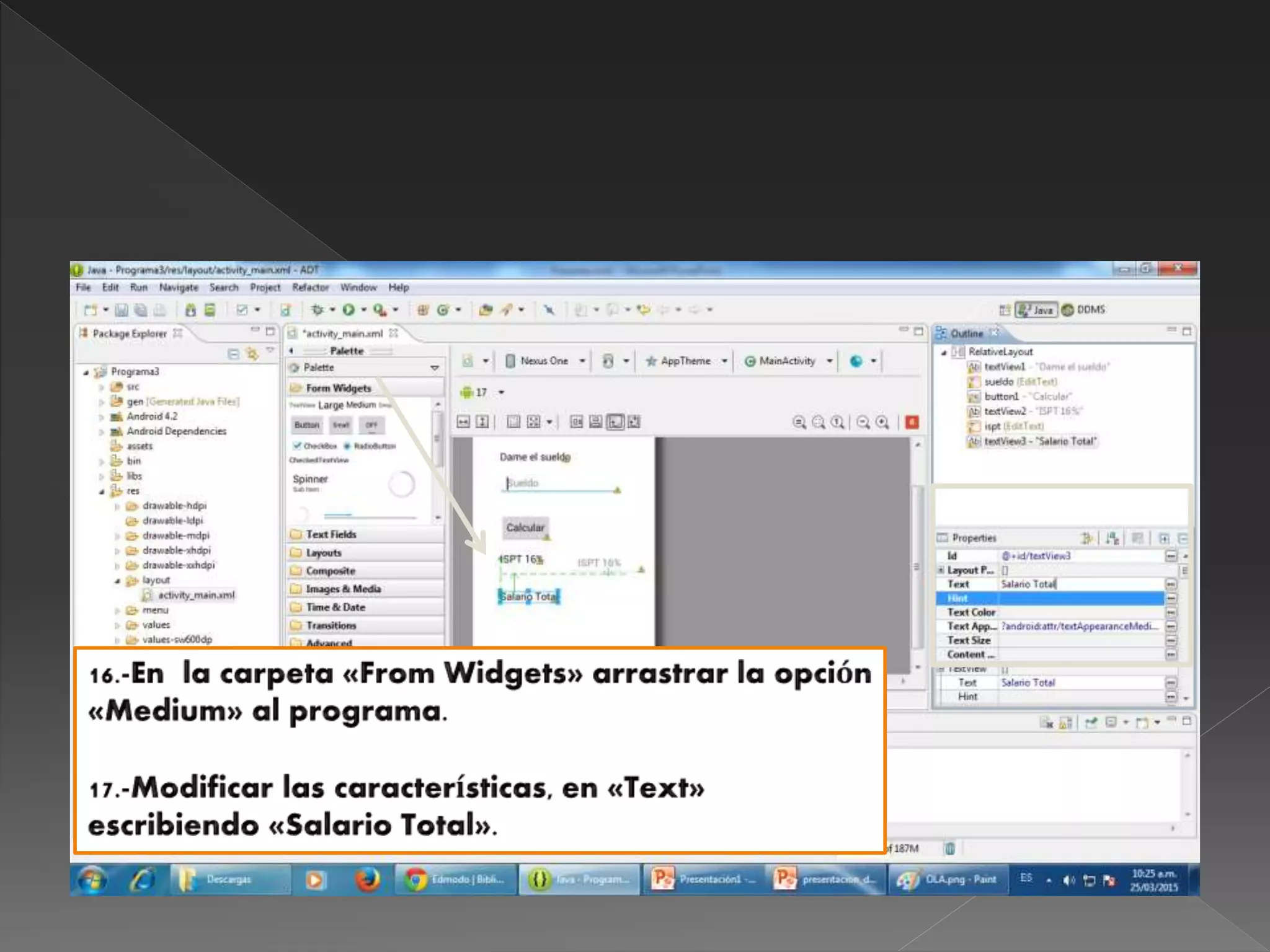Click Collapse All in Package Explorer
The image size is (1270, 952).
tap(233, 354)
